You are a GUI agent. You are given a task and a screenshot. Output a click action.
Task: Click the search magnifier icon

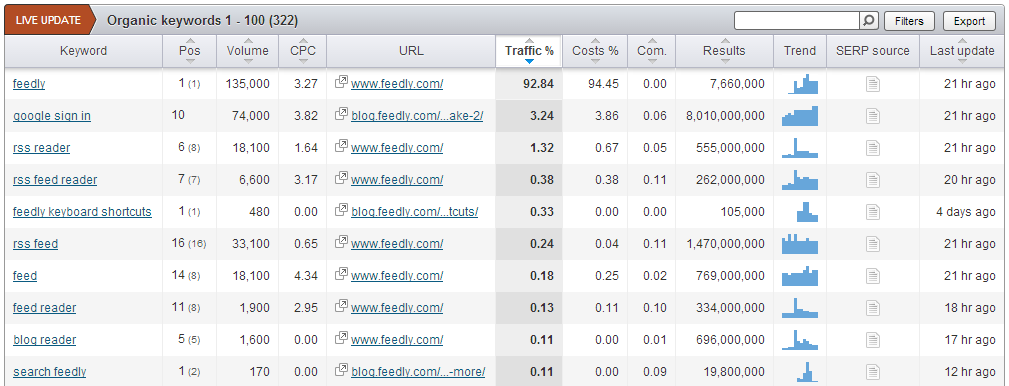[869, 21]
